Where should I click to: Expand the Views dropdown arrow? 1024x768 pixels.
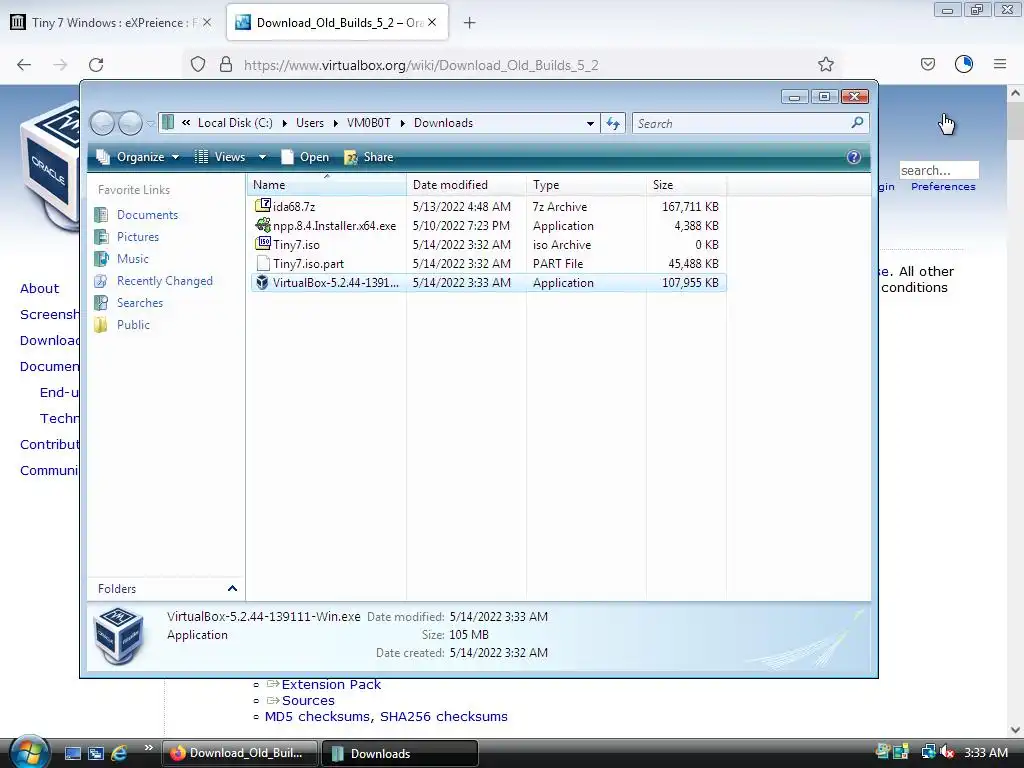(263, 157)
